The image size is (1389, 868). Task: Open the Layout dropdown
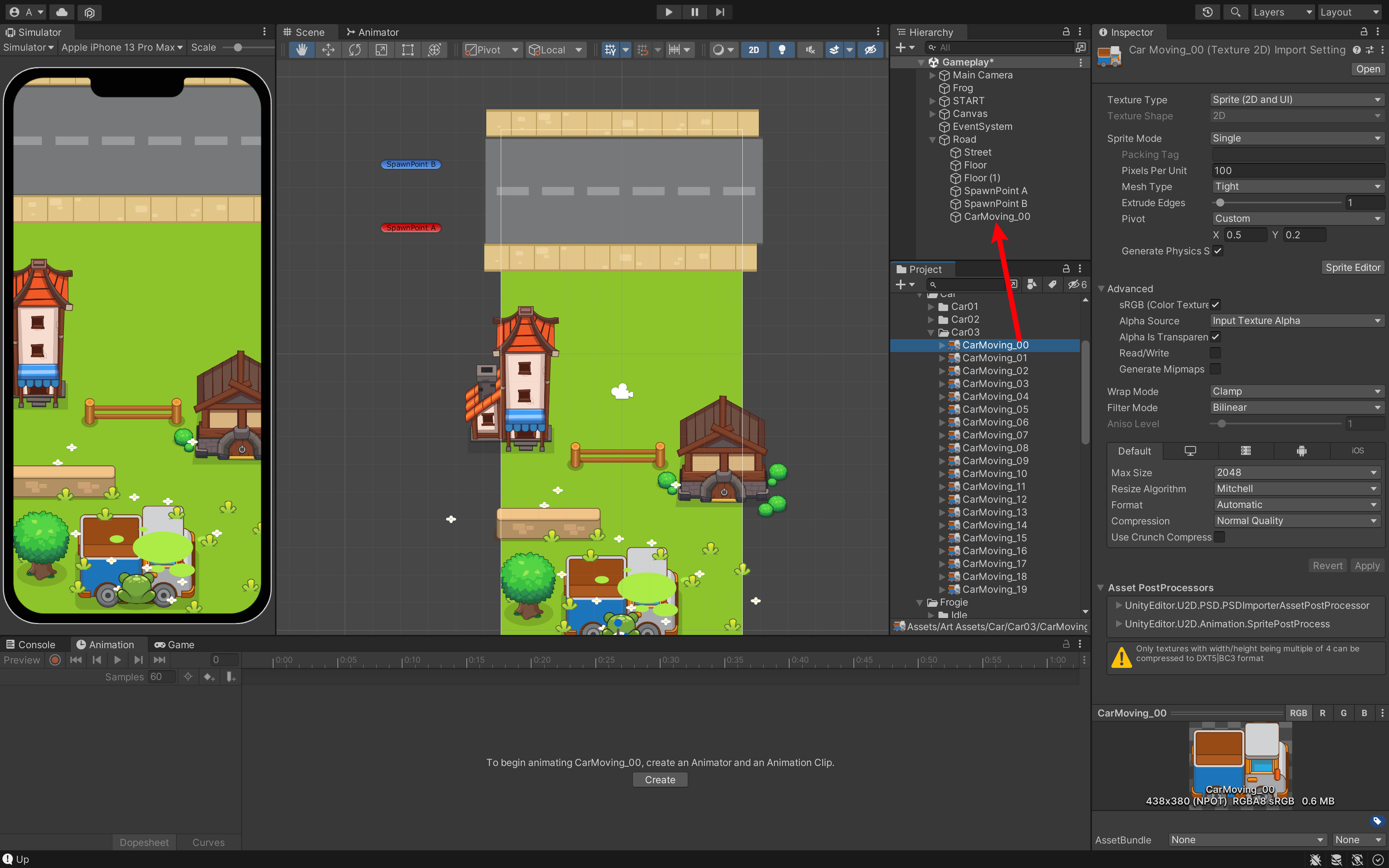(1349, 12)
